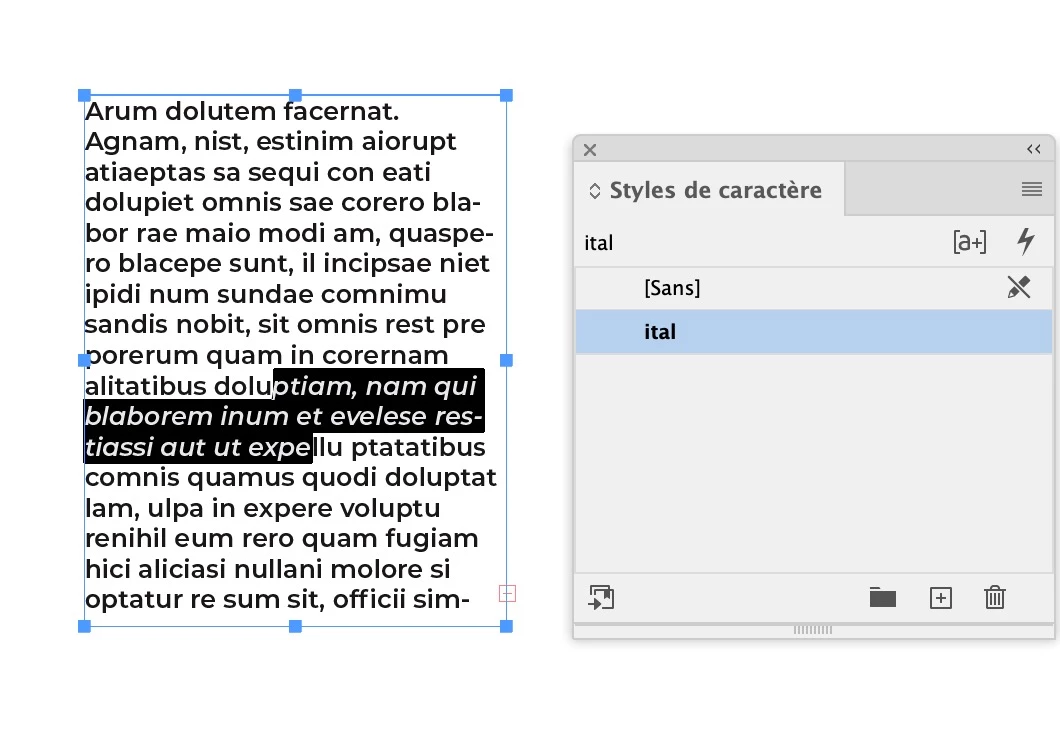The image size is (1060, 748).
Task: Create a new character style
Action: 940,598
